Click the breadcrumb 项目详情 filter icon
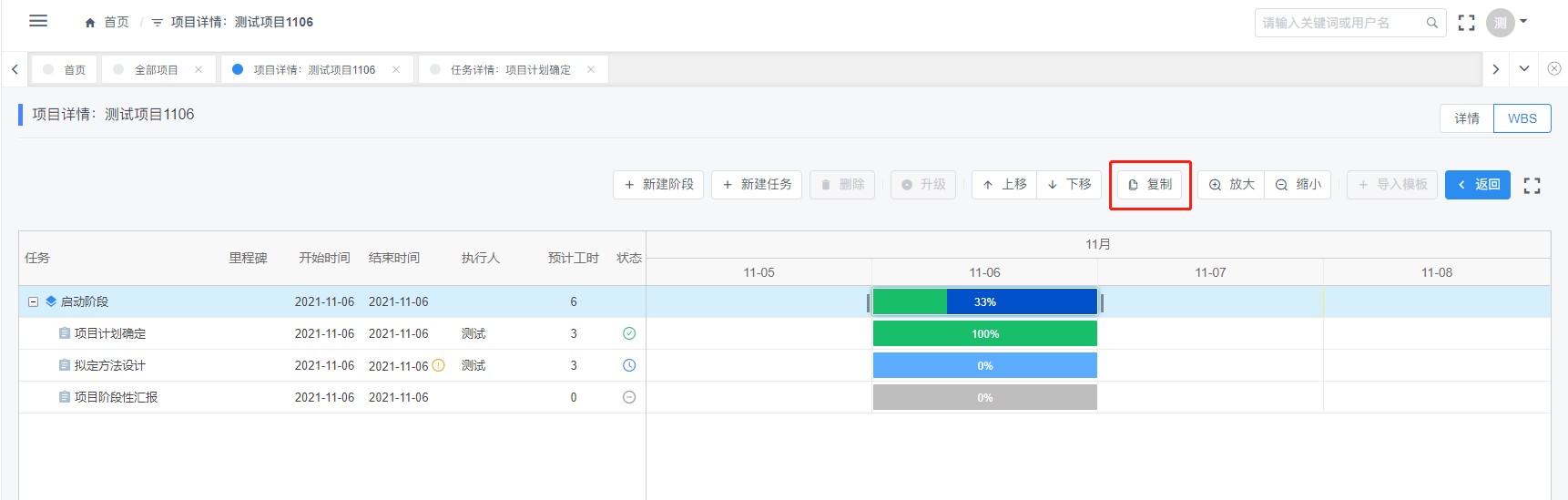This screenshot has height=500, width=1568. click(x=158, y=23)
